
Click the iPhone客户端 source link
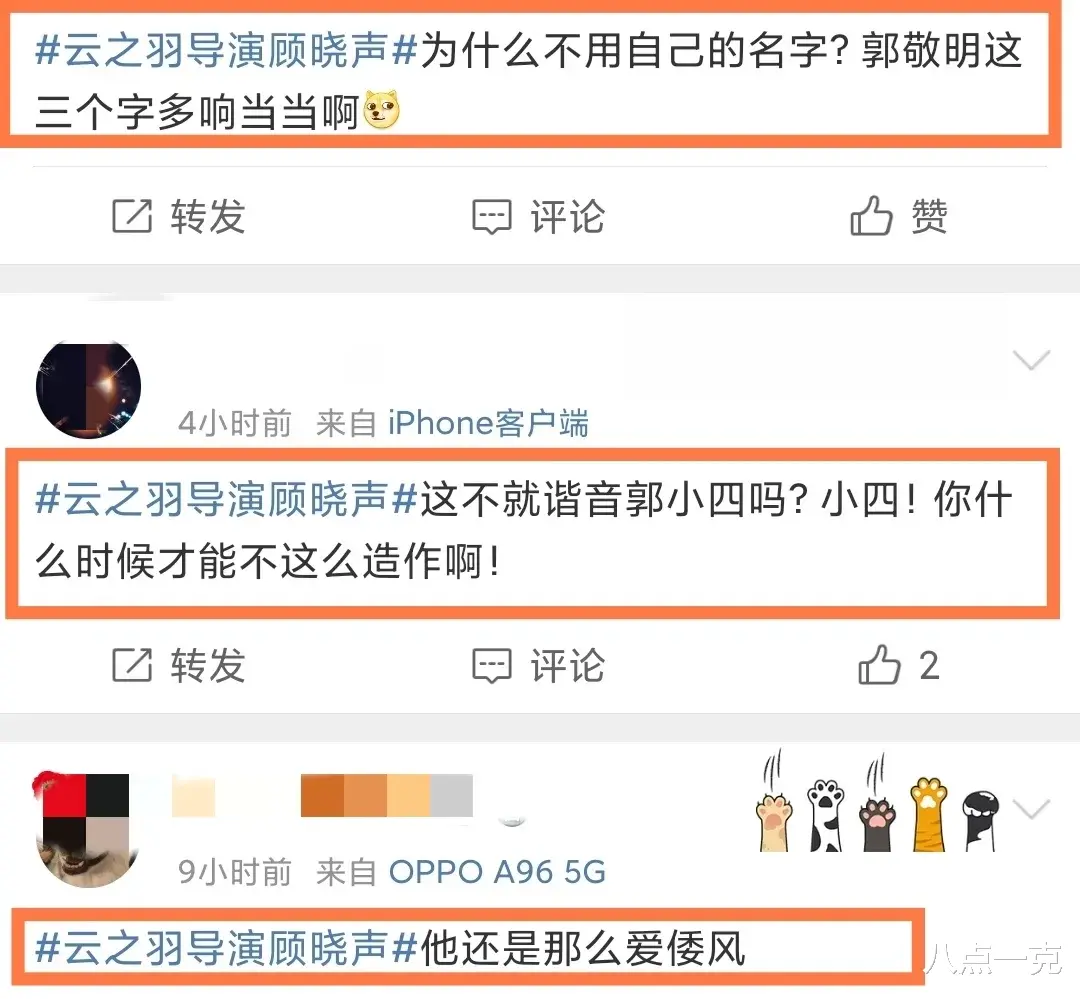(488, 423)
